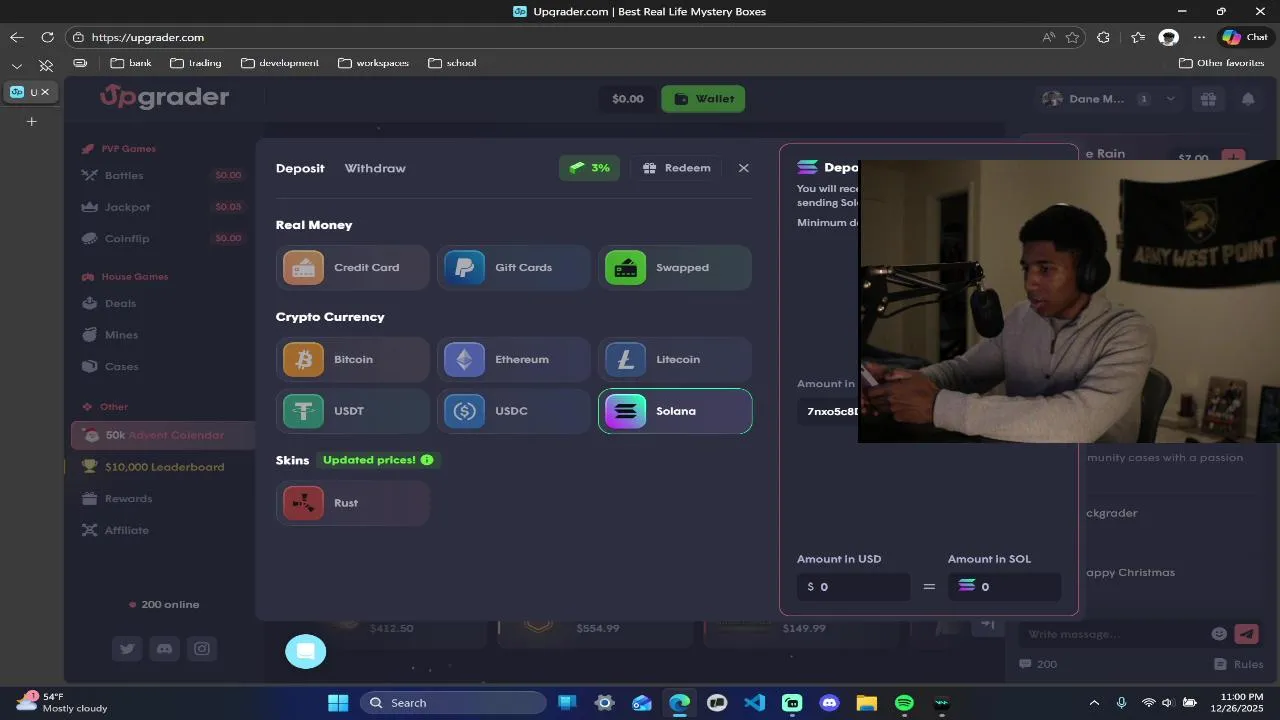
Task: Select Litecoin crypto deposit
Action: (x=675, y=359)
